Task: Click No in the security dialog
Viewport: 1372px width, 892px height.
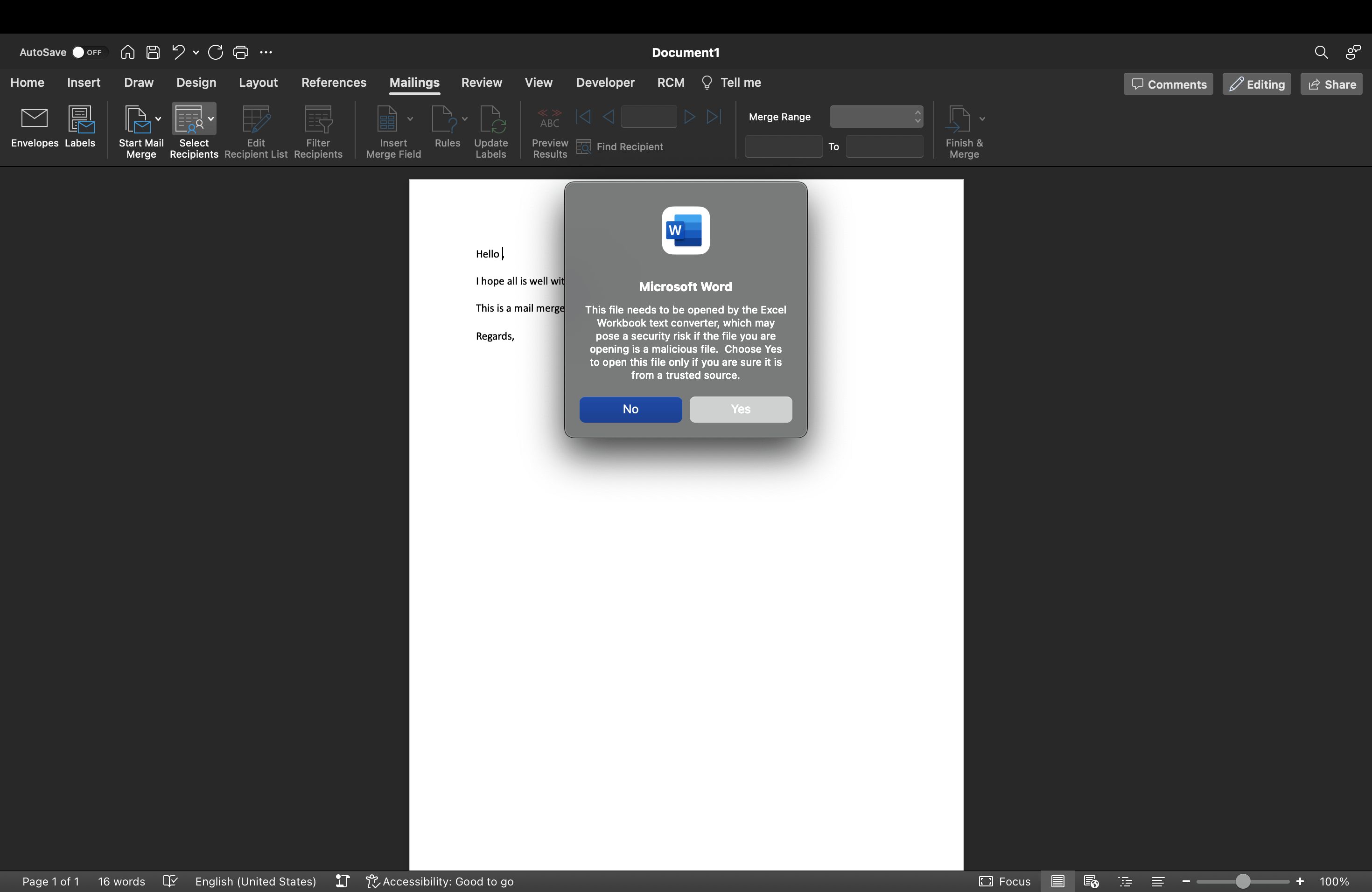Action: pyautogui.click(x=630, y=409)
